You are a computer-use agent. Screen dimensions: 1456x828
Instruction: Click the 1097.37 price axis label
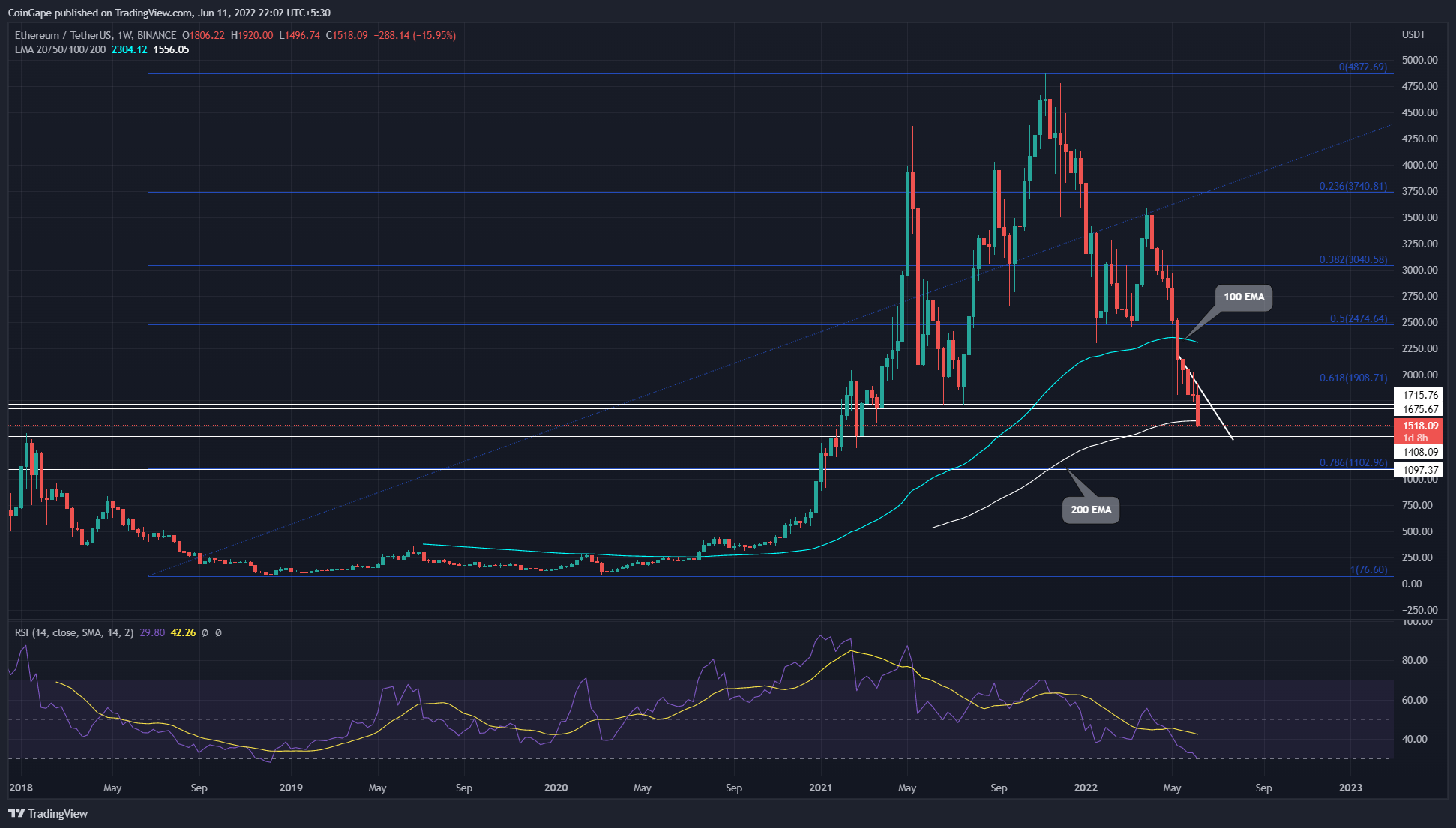(1419, 470)
